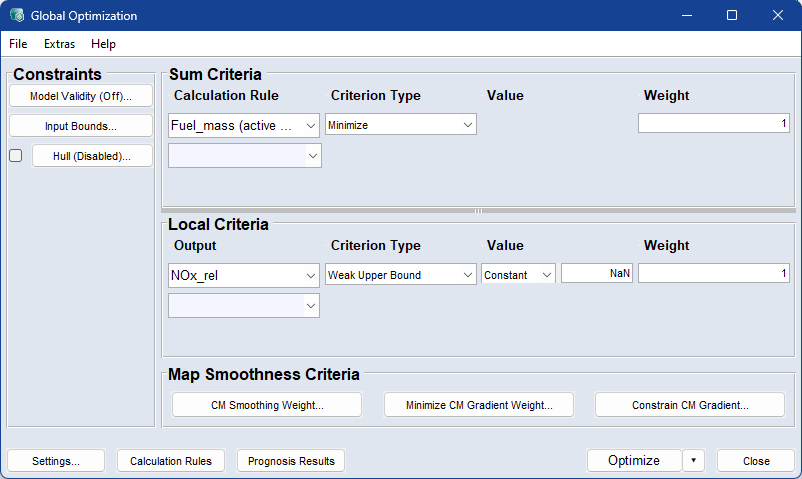
Task: Enable the Hull constraint checkbox
Action: tap(15, 156)
